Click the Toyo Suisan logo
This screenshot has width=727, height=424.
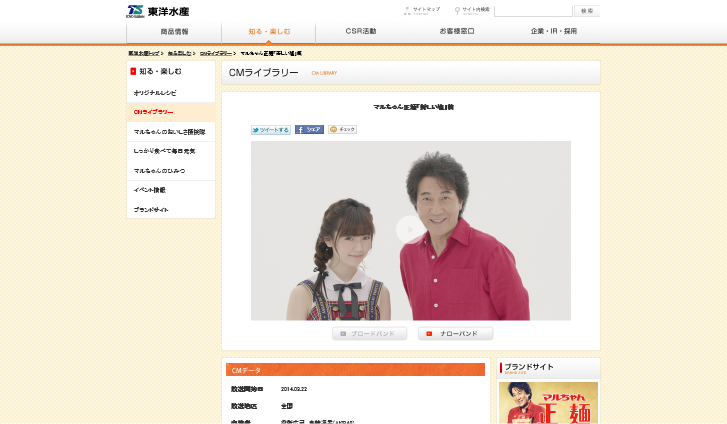pos(158,11)
